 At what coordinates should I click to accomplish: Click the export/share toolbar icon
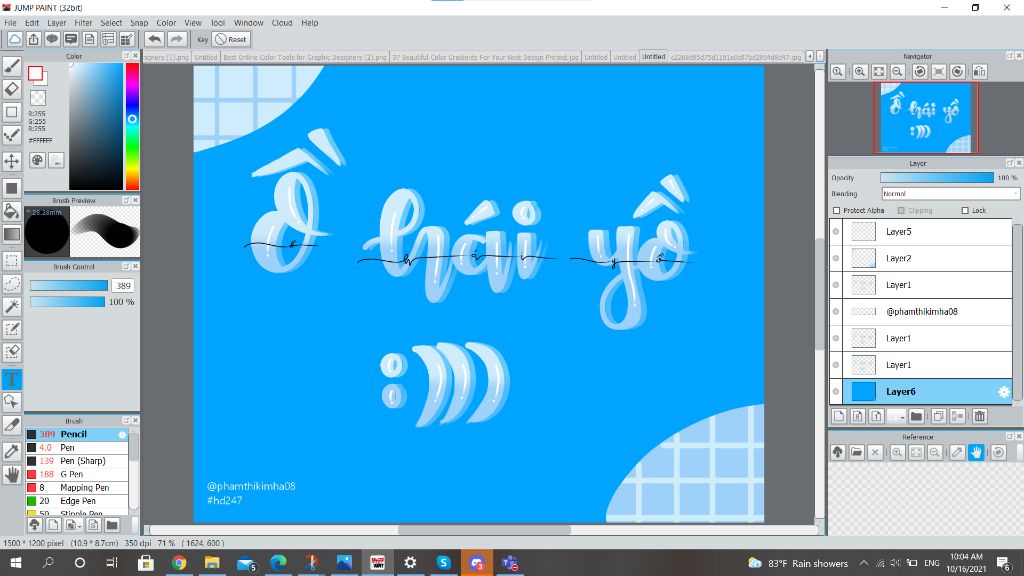33,39
